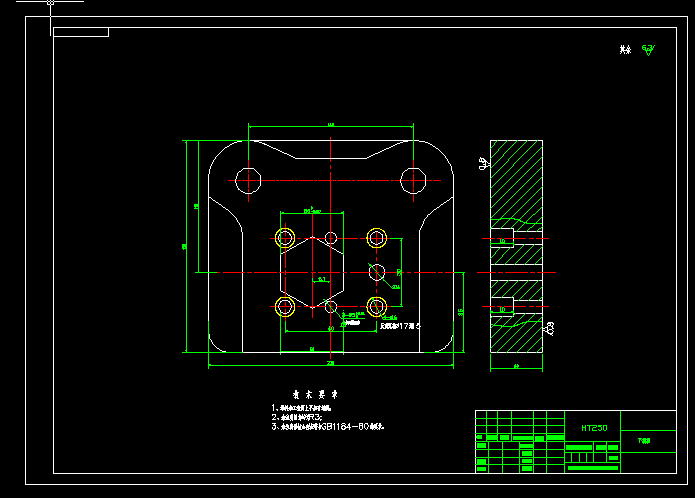
Task: Pick the roughness symbol at the section view's lower right
Action: coord(549,329)
